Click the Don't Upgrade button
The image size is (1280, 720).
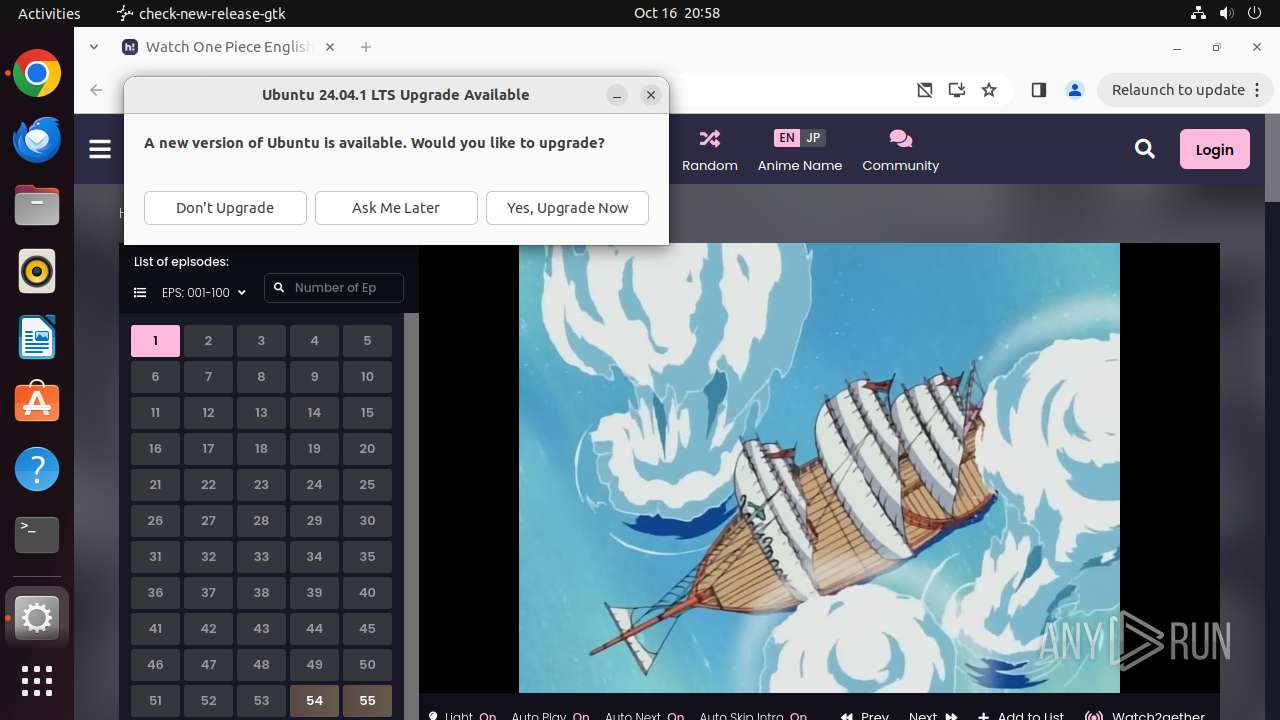225,208
